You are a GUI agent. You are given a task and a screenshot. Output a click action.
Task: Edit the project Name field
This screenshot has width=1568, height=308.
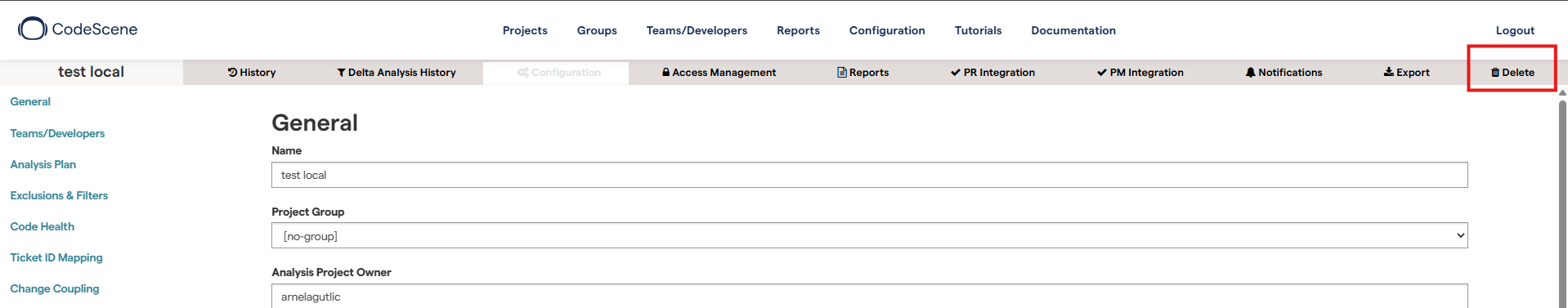870,175
